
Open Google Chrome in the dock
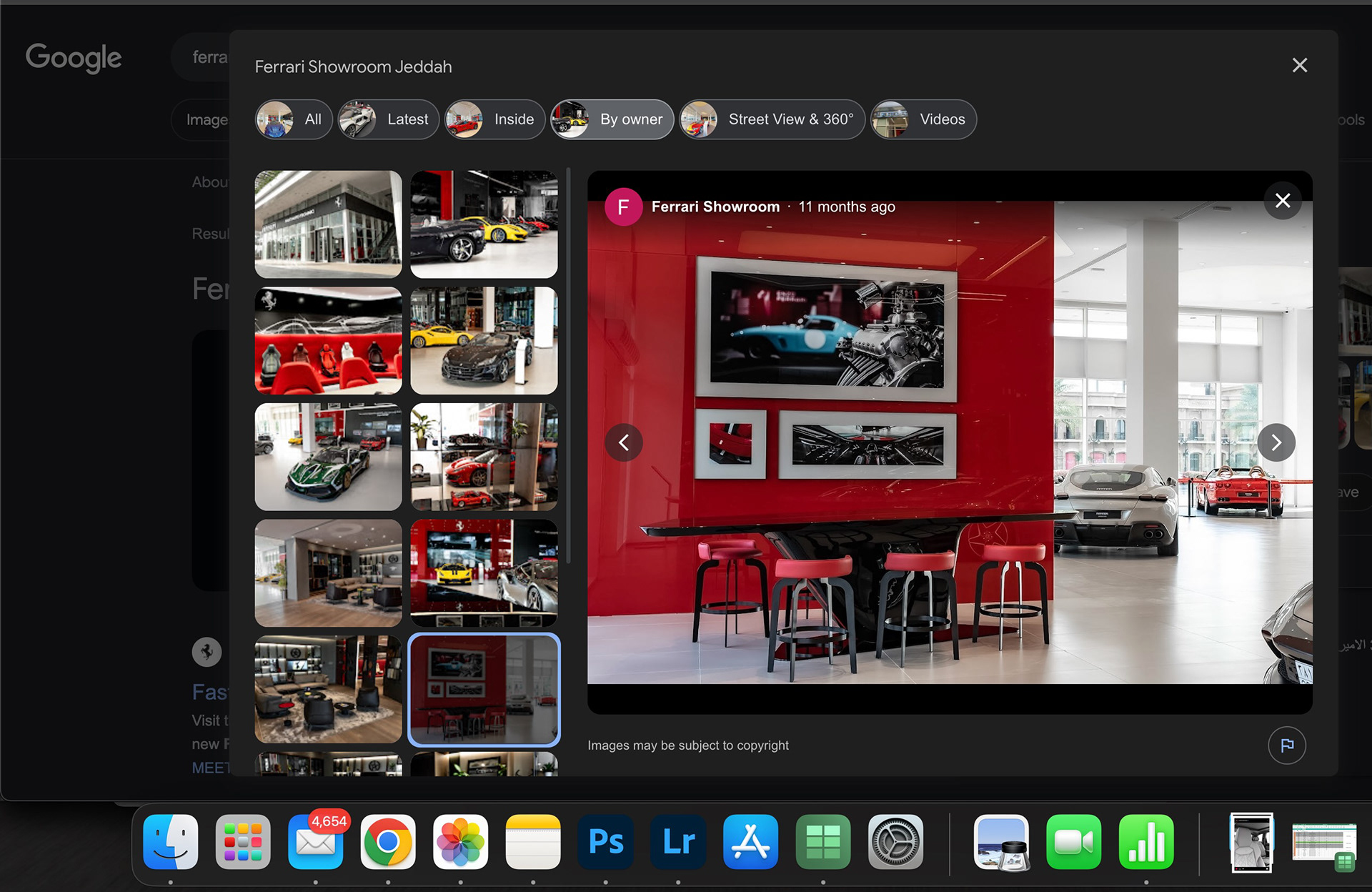pos(388,842)
